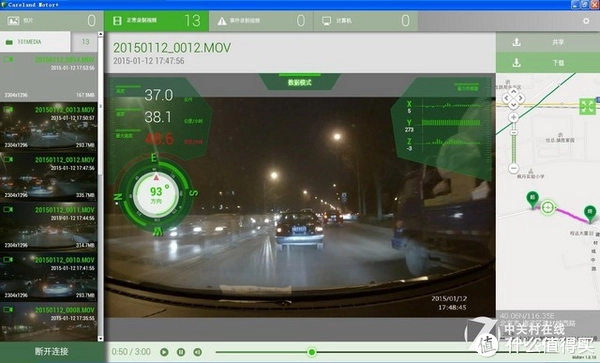Zoom in the map with plus button
600x363 pixels.
point(514,117)
